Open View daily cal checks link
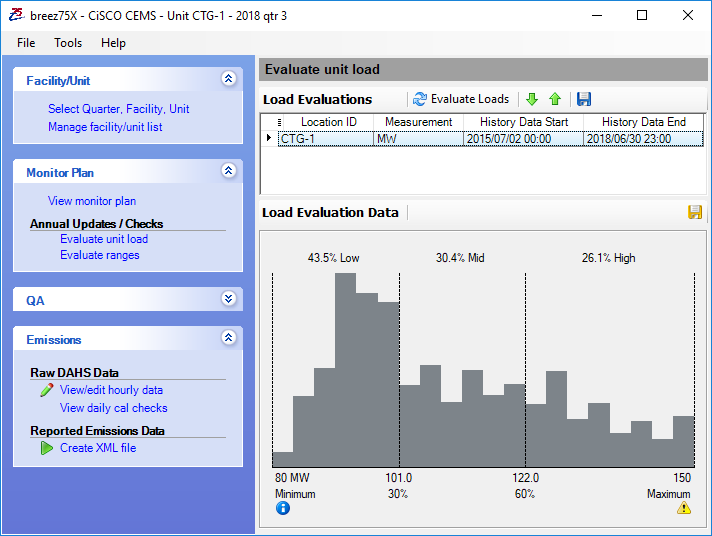The height and width of the screenshot is (536, 712). 114,408
